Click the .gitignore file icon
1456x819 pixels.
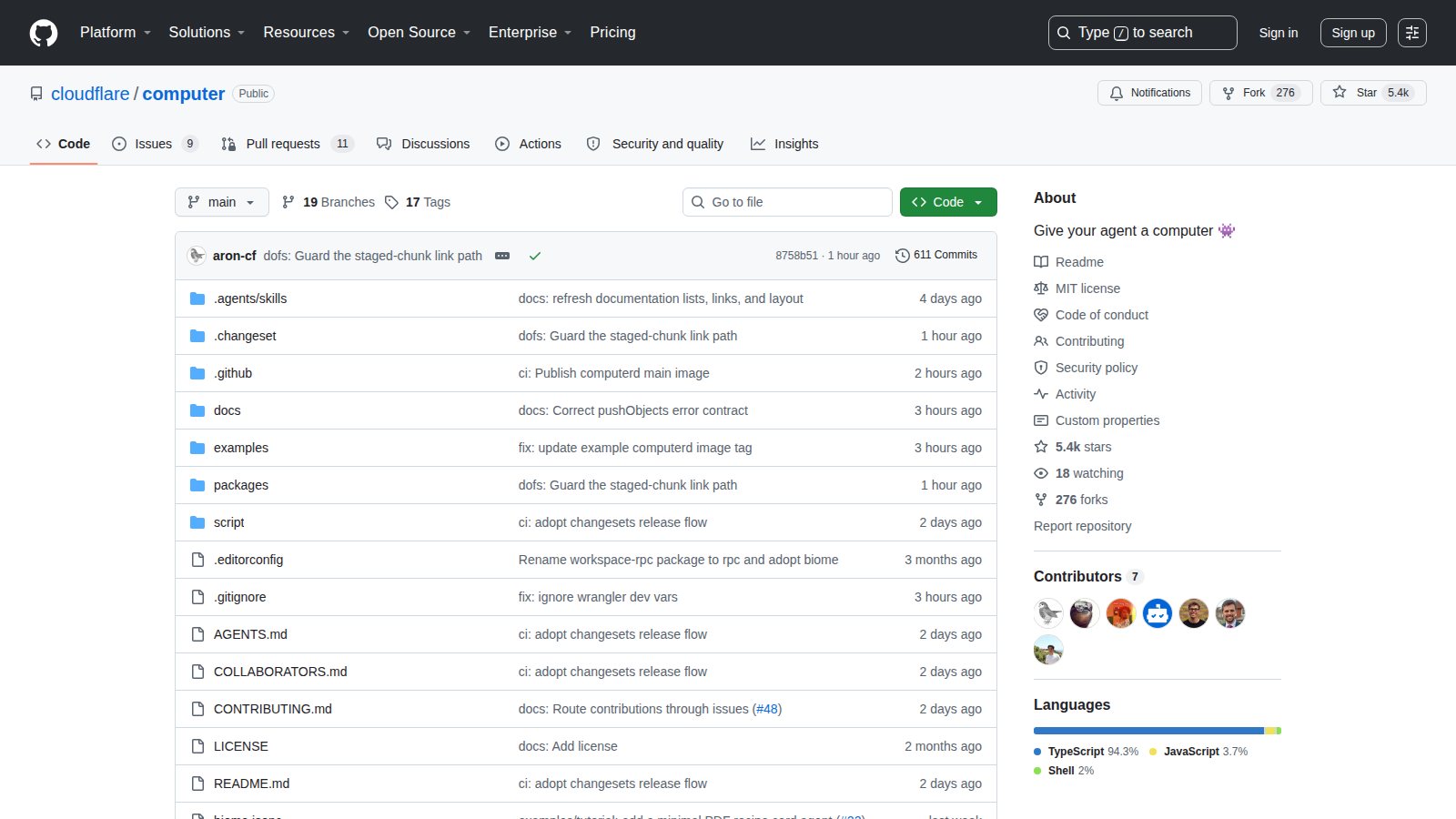coord(197,597)
